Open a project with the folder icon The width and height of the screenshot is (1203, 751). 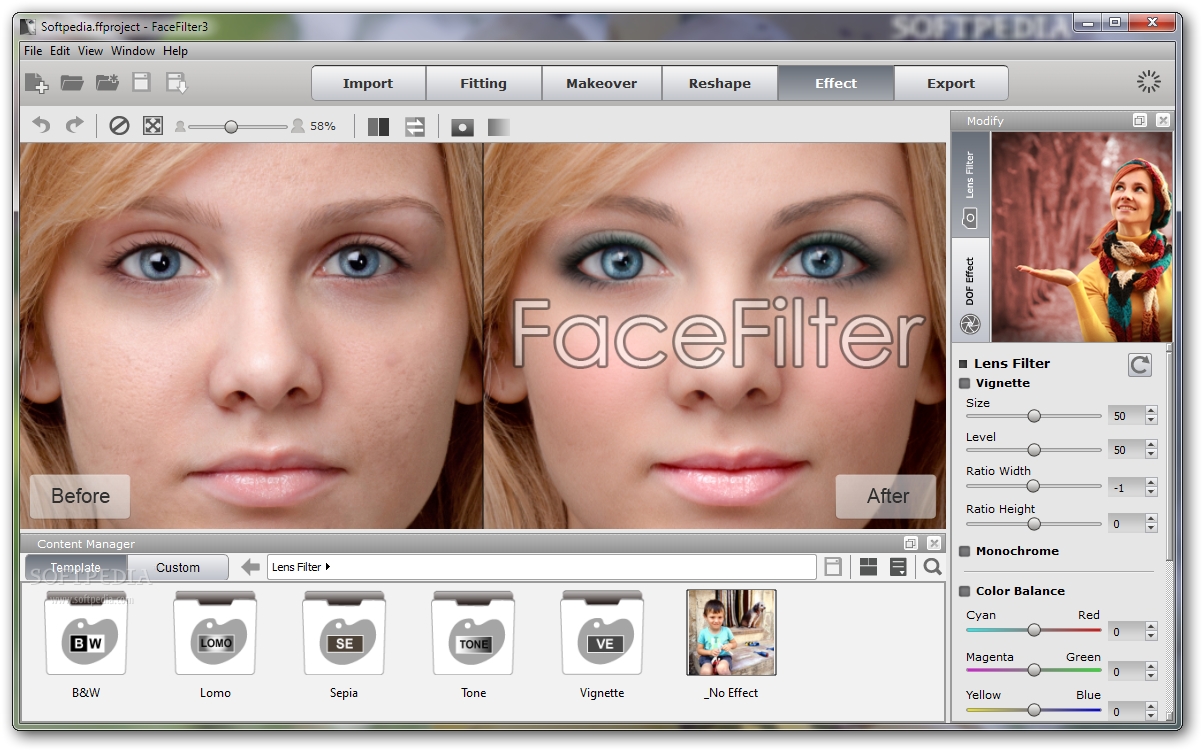click(72, 83)
